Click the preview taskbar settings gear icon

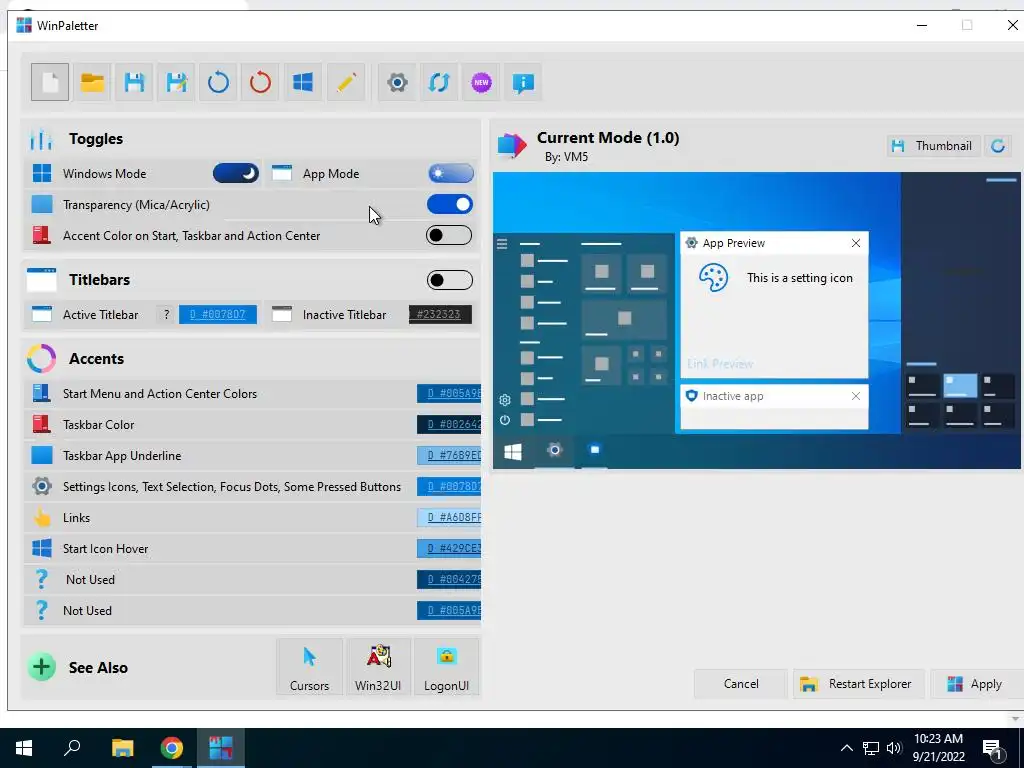coord(554,449)
